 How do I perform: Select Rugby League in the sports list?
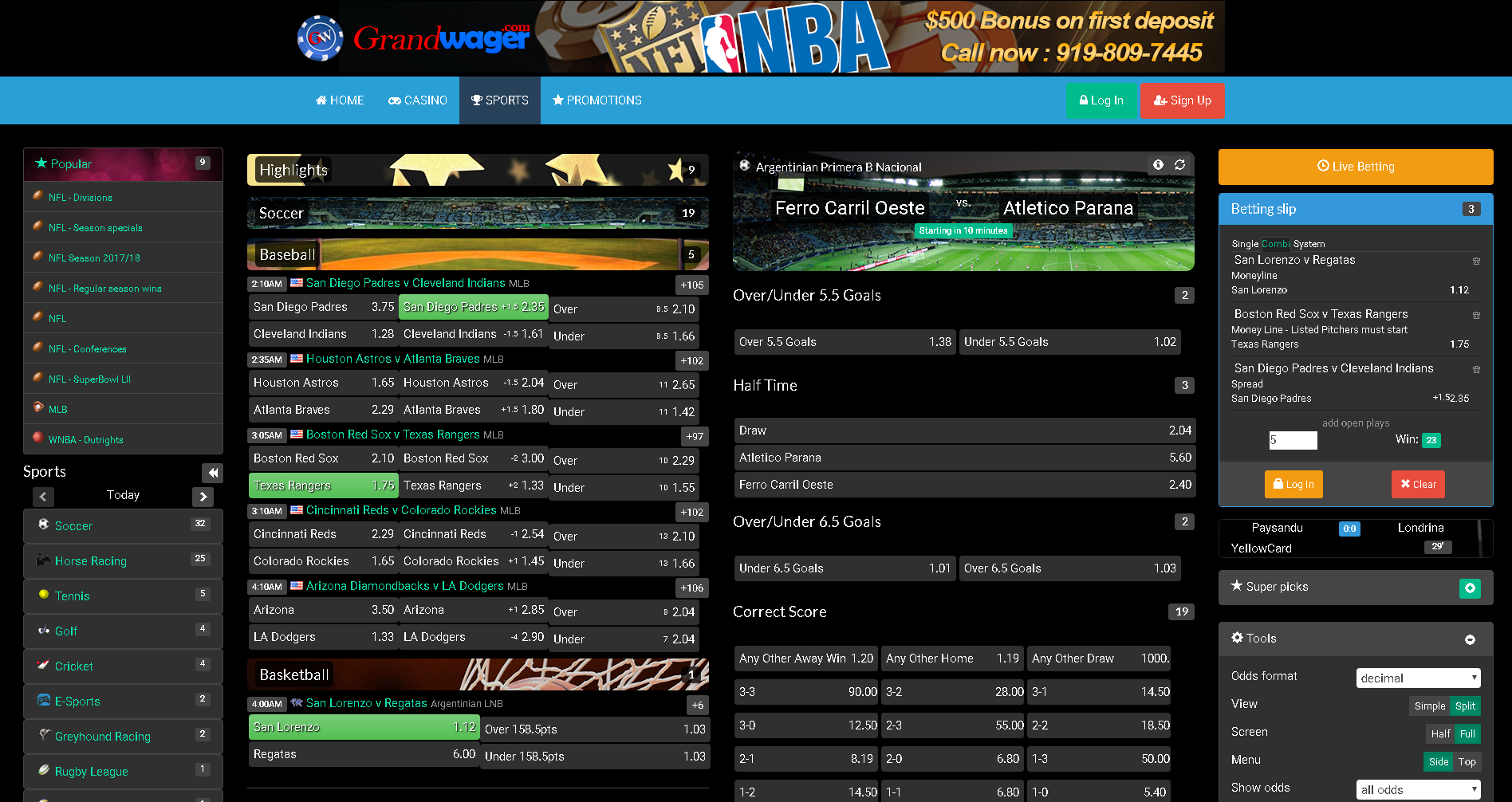pyautogui.click(x=123, y=771)
